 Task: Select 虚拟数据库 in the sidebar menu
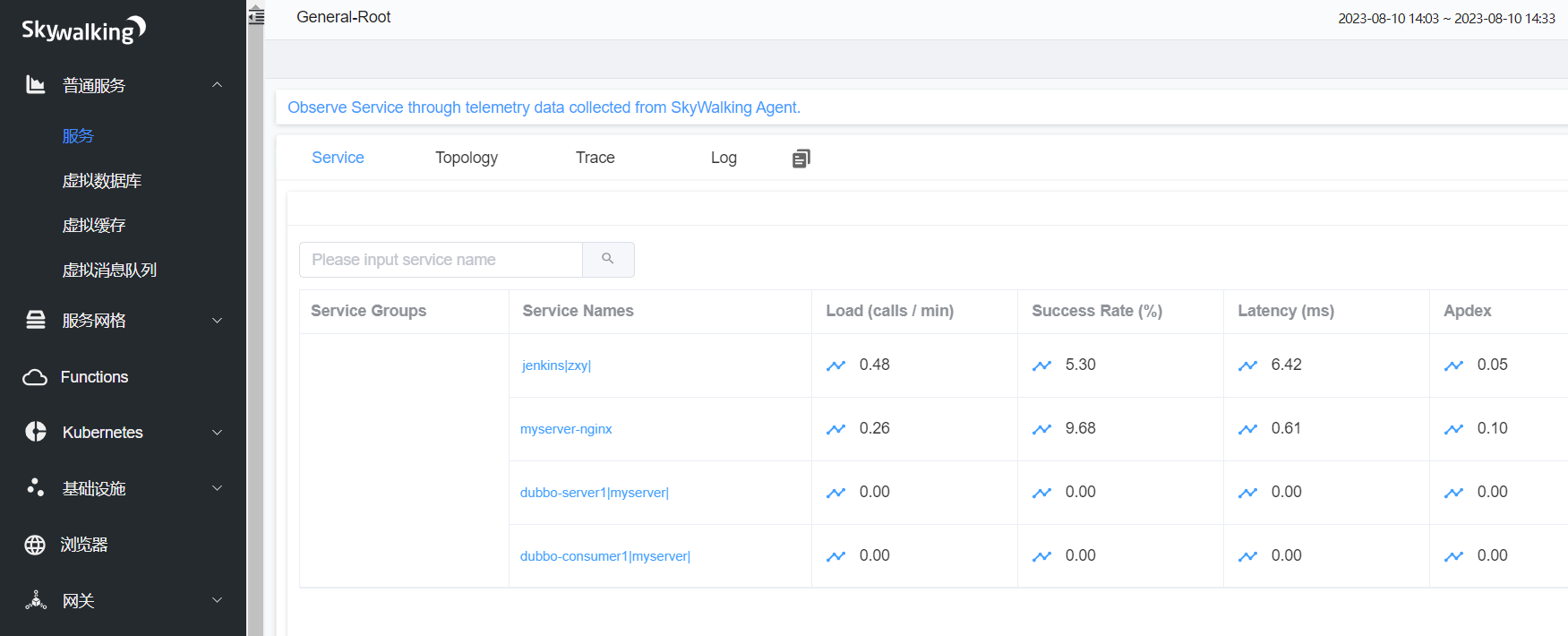102,181
